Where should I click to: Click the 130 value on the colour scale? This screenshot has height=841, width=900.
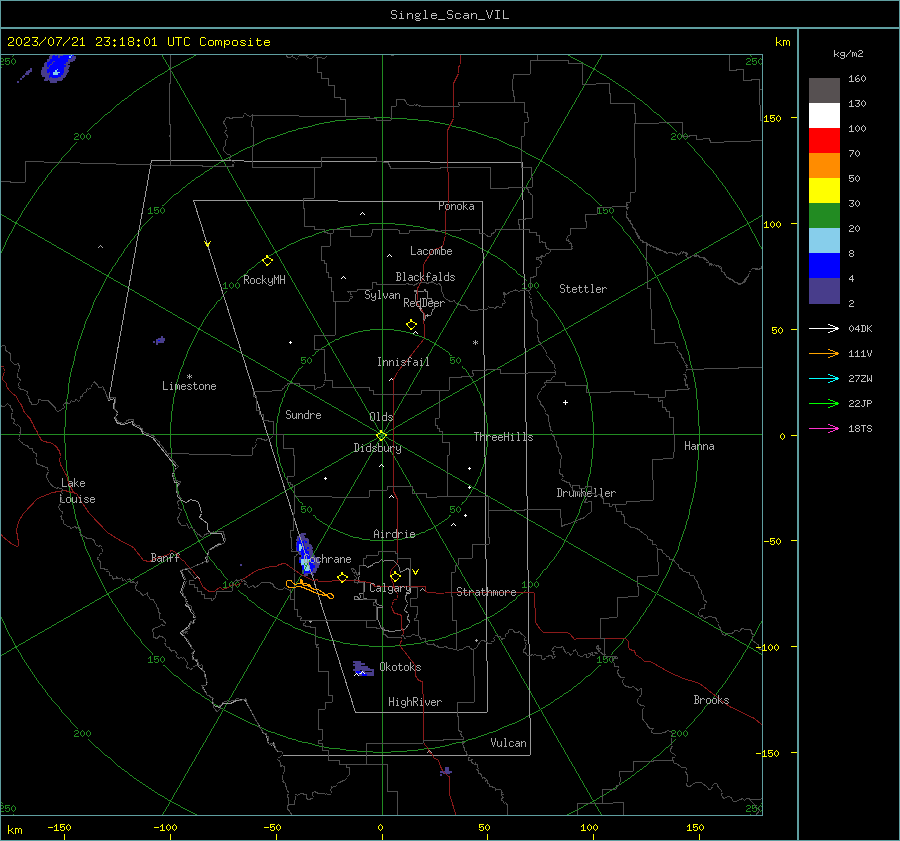[857, 103]
